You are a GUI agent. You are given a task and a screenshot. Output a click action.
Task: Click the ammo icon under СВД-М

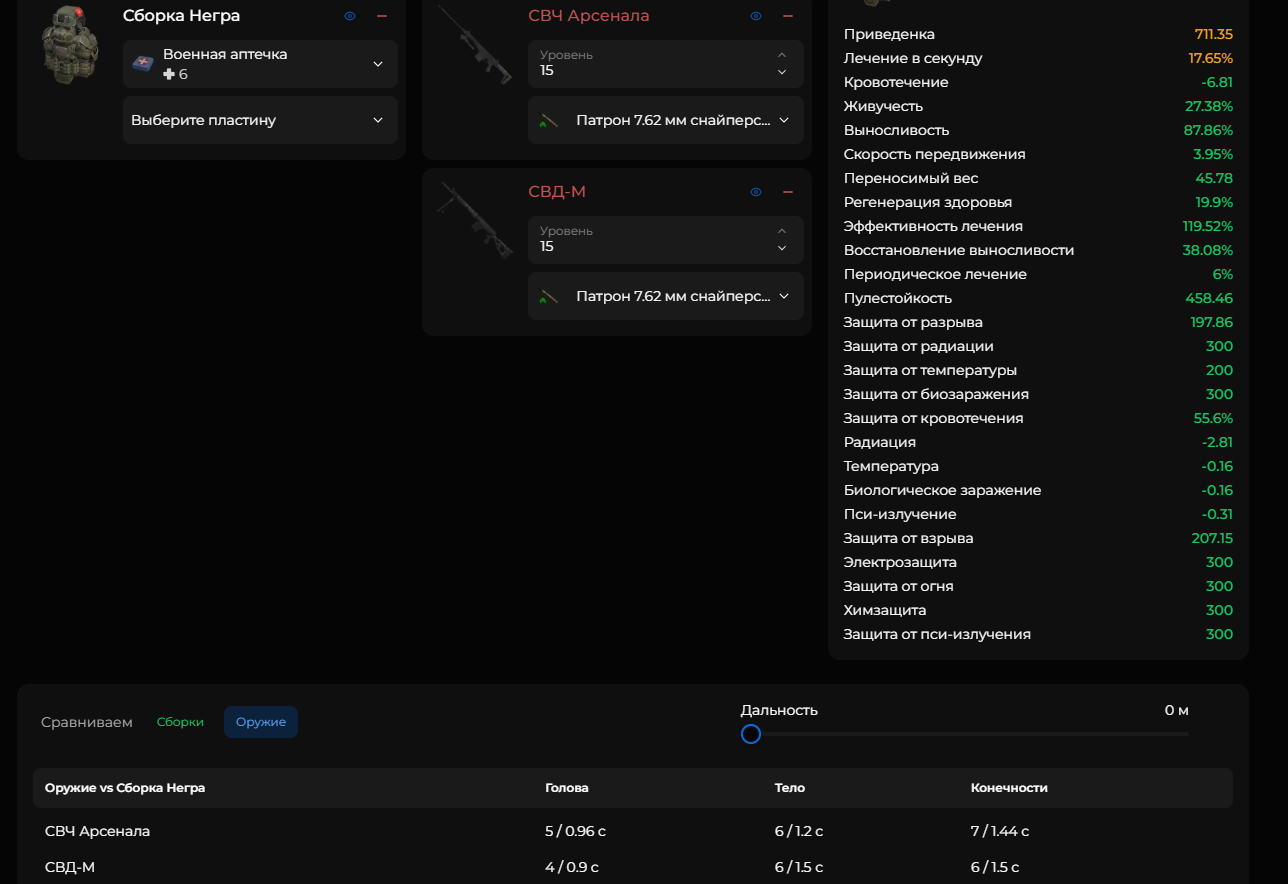[x=547, y=297]
